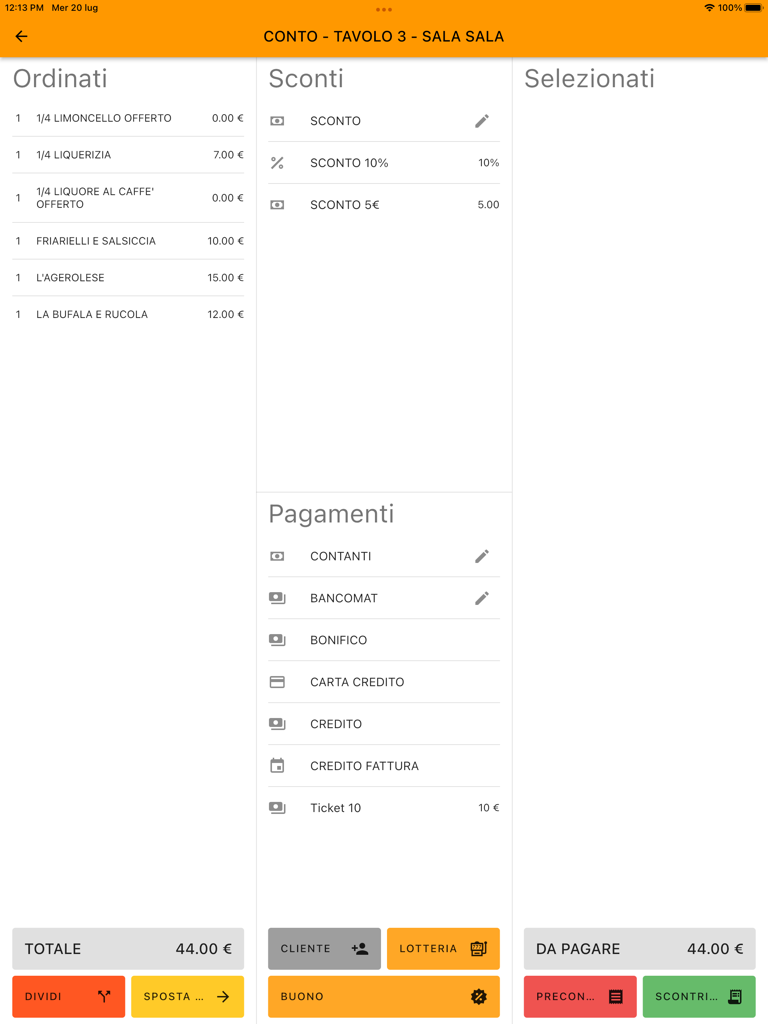
Task: Click the CARTA CREDITO card icon
Action: (x=278, y=682)
